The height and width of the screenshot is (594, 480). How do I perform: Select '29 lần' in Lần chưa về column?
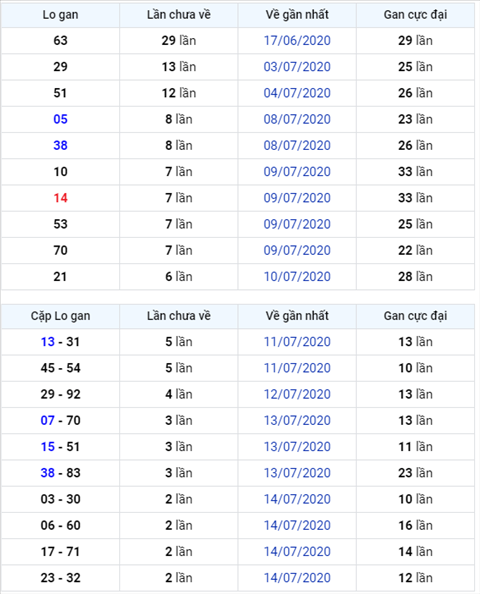(179, 41)
